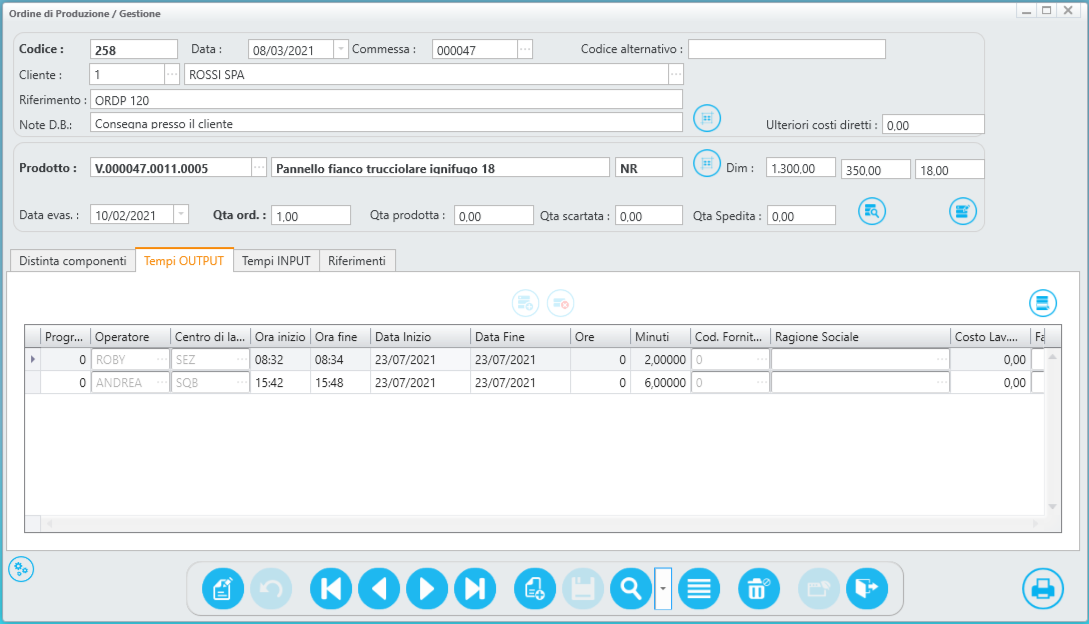
Task: Delete the record with the trash icon
Action: click(x=758, y=589)
